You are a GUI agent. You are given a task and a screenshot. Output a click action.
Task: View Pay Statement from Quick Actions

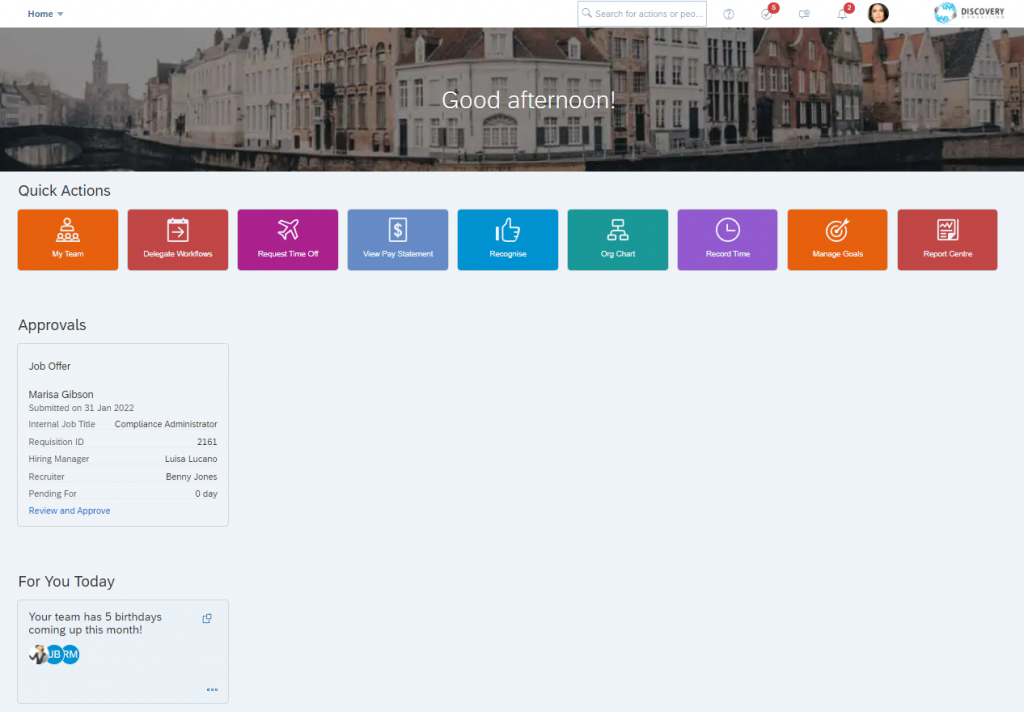397,240
